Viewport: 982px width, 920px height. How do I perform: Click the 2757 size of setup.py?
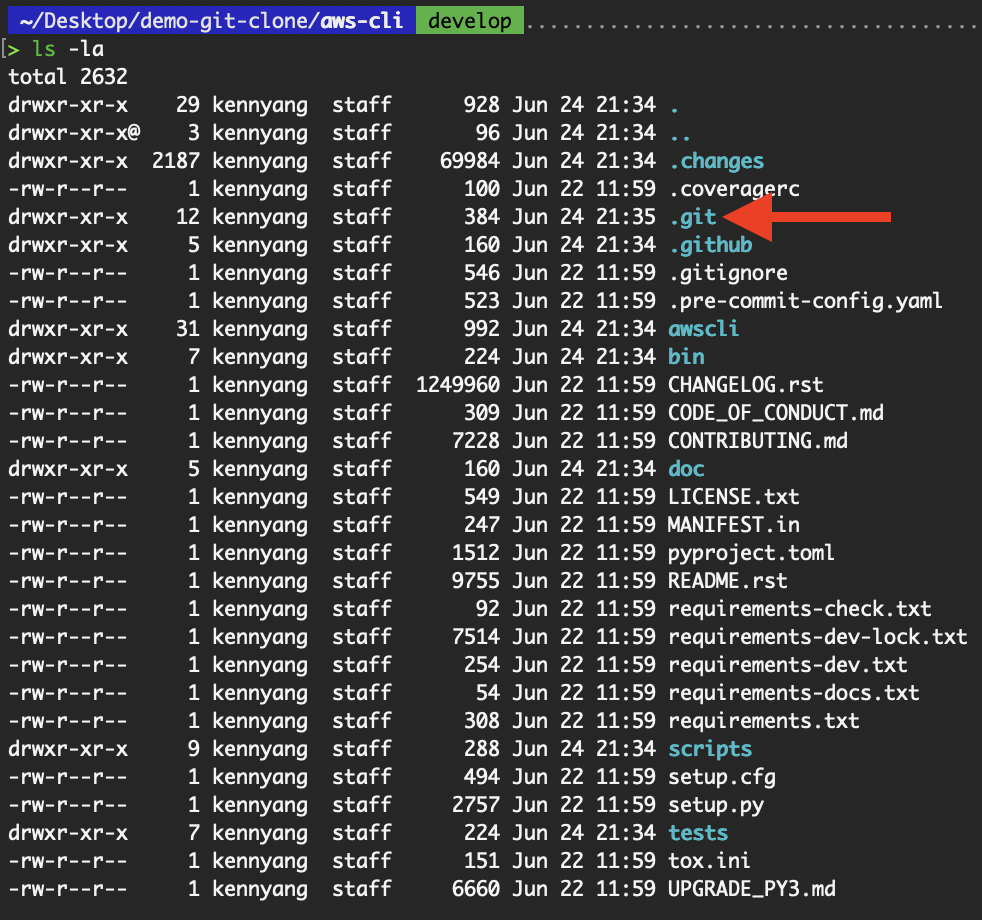point(476,805)
